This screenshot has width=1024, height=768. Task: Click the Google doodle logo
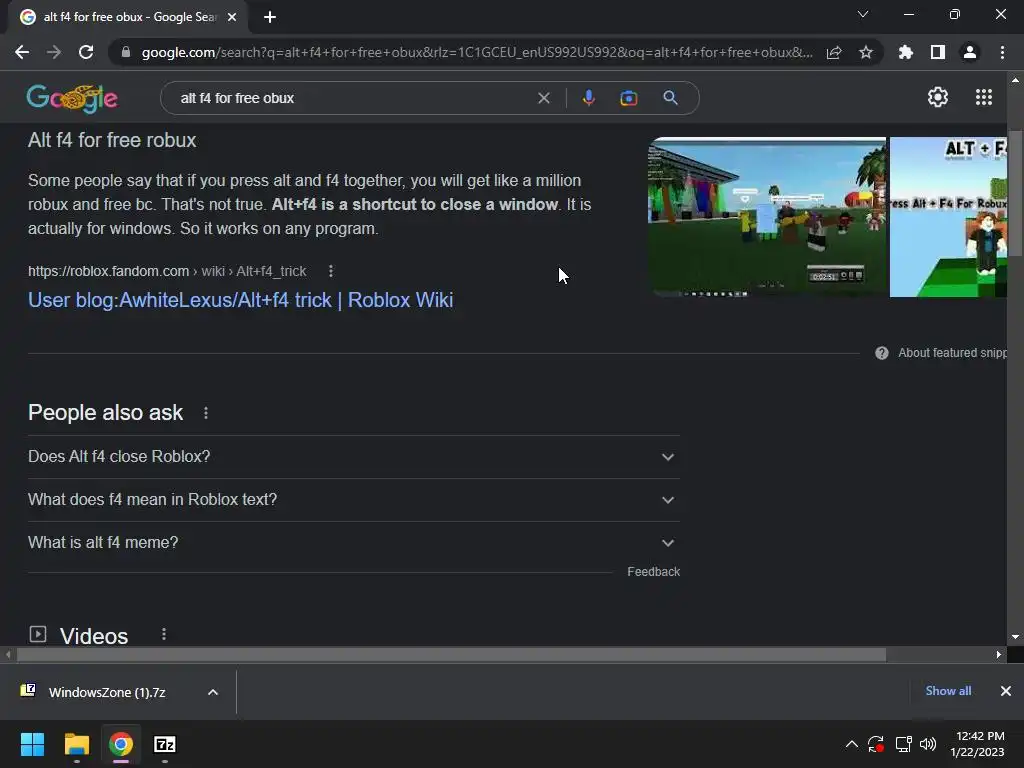coord(72,99)
